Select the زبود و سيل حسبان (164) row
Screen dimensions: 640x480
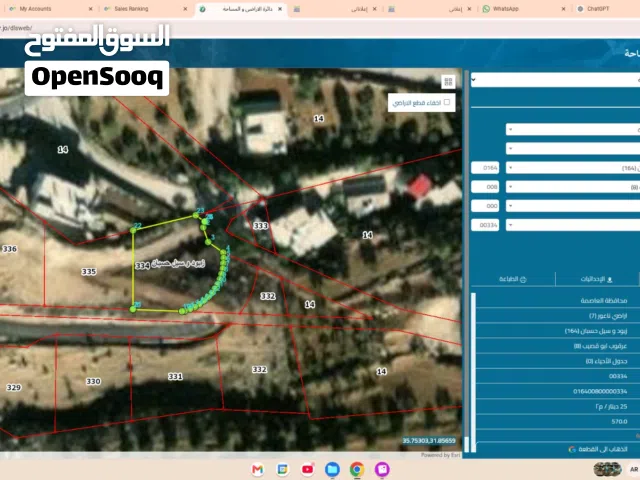pos(558,331)
